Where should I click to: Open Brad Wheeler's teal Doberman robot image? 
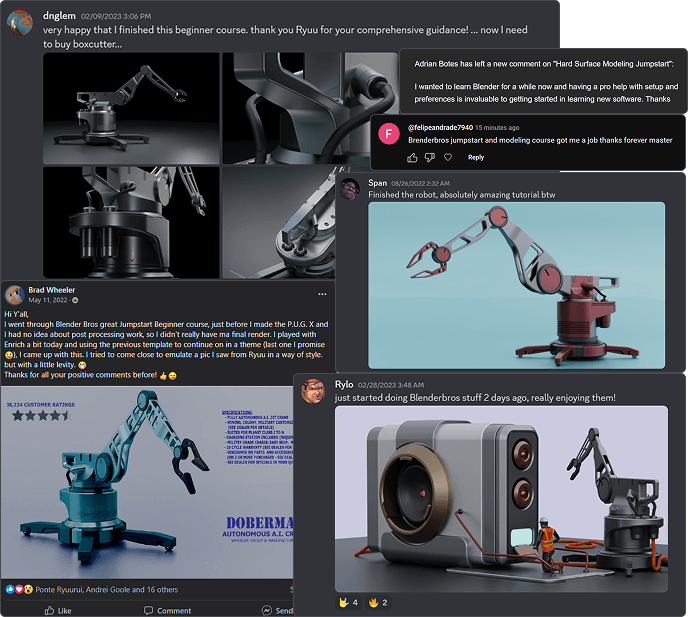tap(147, 482)
